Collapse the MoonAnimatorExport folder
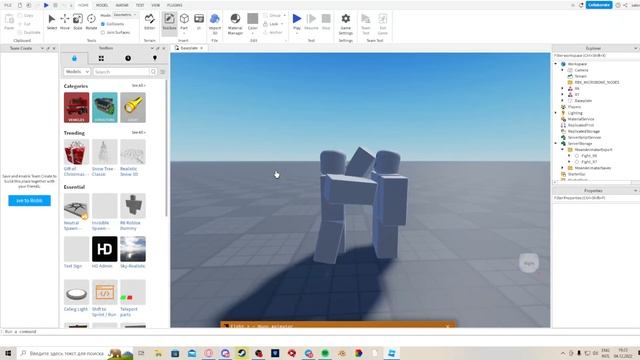640x360 pixels. pos(562,149)
